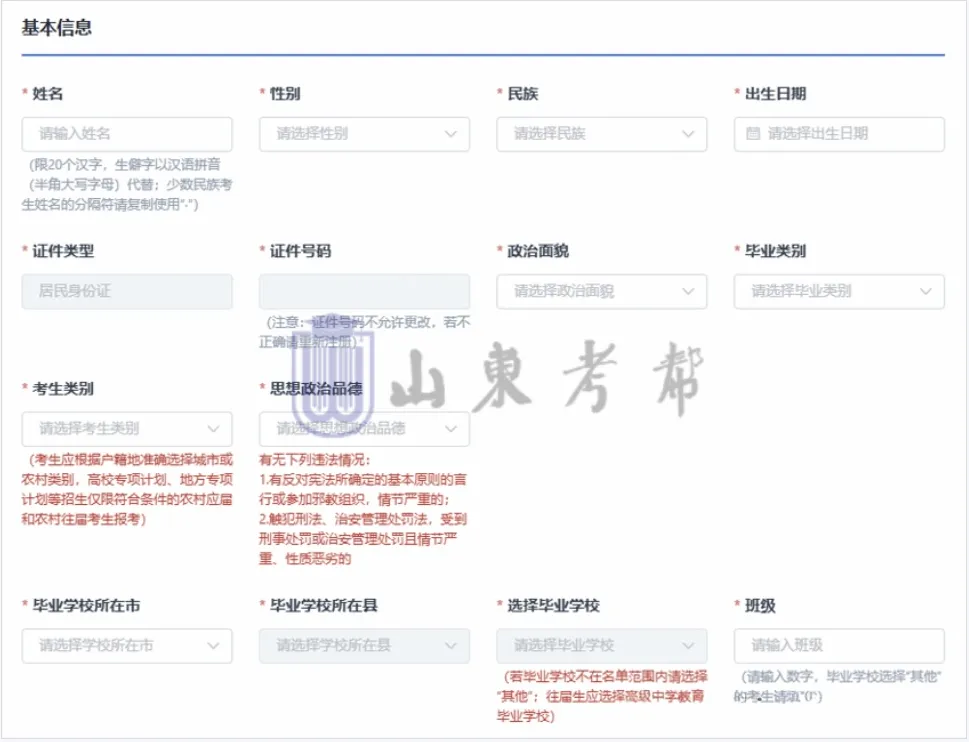Click the chevron arrow in 思想政治品德 dropdown

451,429
